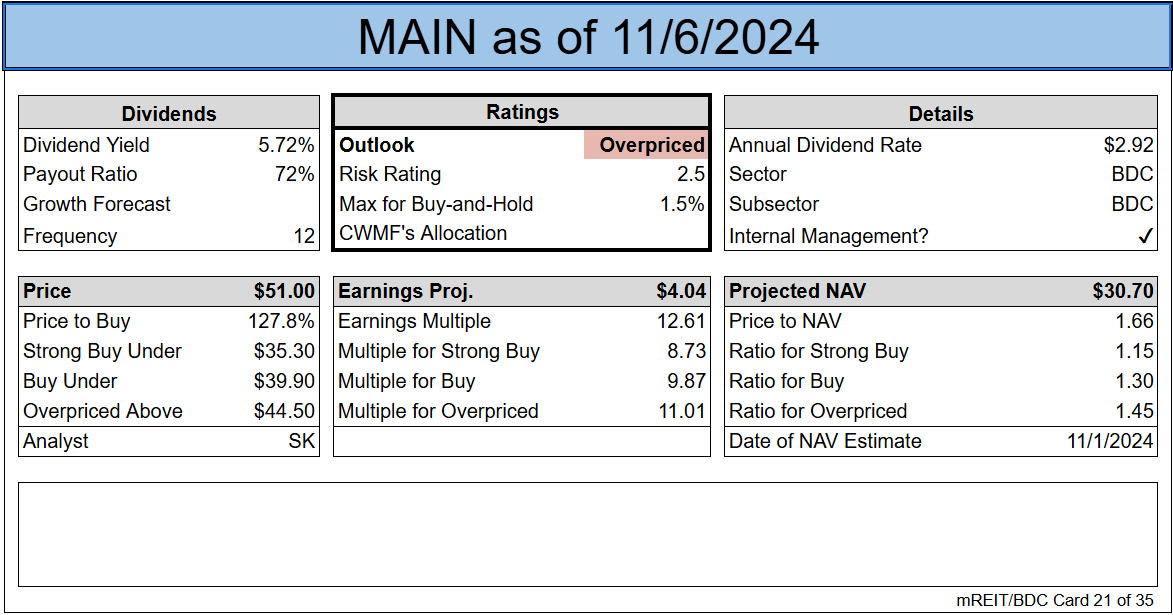Select the $39.90 buy under value
The image size is (1173, 615).
(284, 382)
